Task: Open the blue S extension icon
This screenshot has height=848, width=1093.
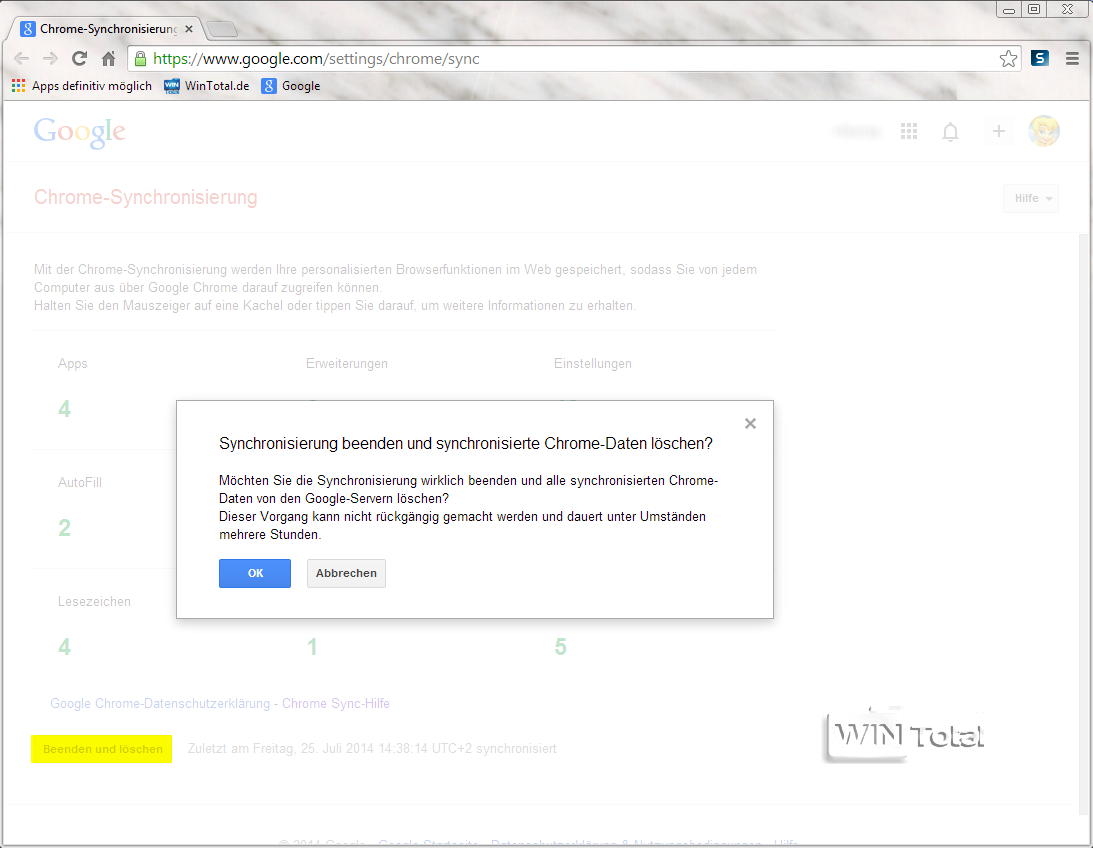Action: pos(1040,59)
